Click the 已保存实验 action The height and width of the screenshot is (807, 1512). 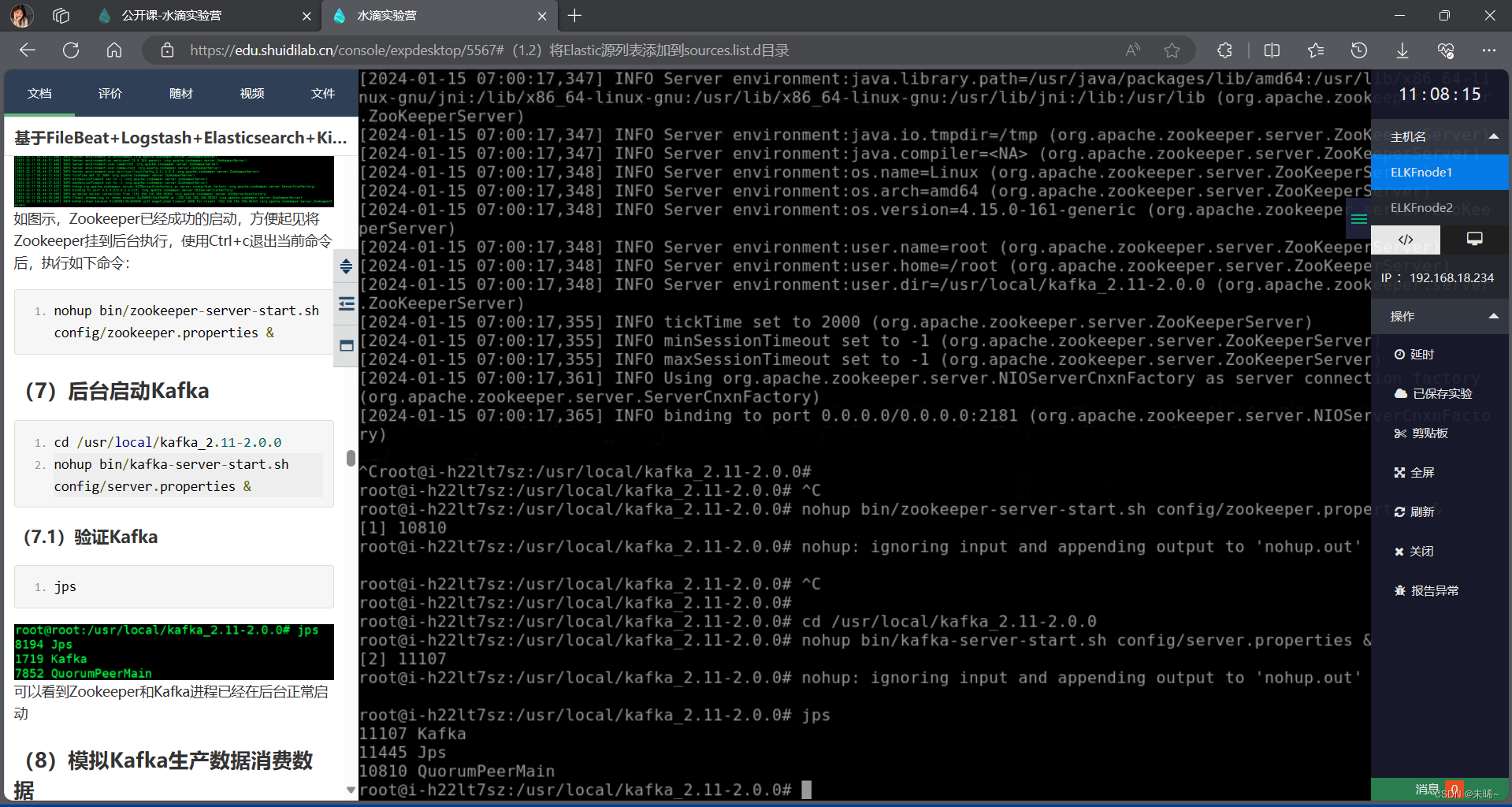(1432, 394)
